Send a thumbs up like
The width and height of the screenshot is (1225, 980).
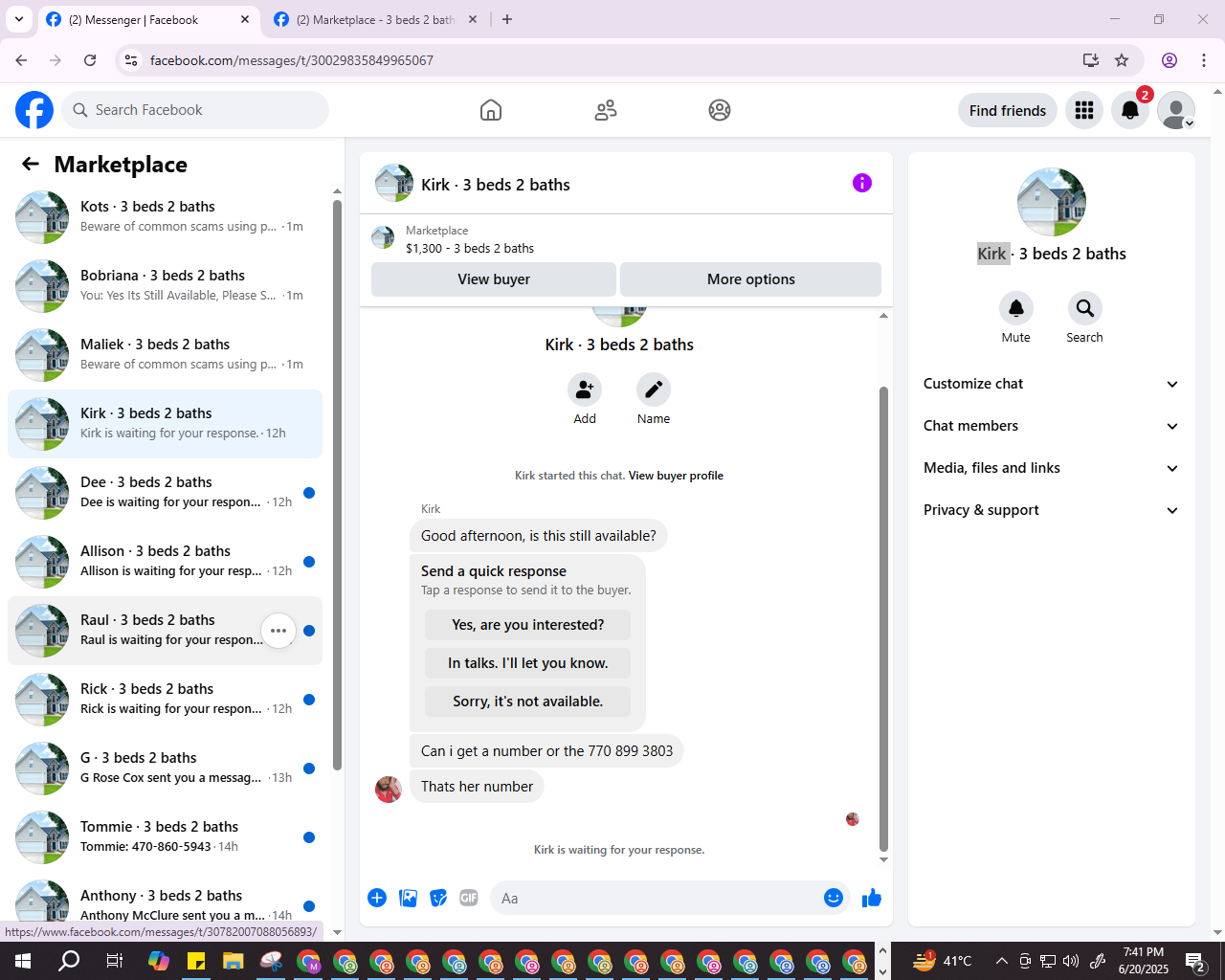point(872,898)
